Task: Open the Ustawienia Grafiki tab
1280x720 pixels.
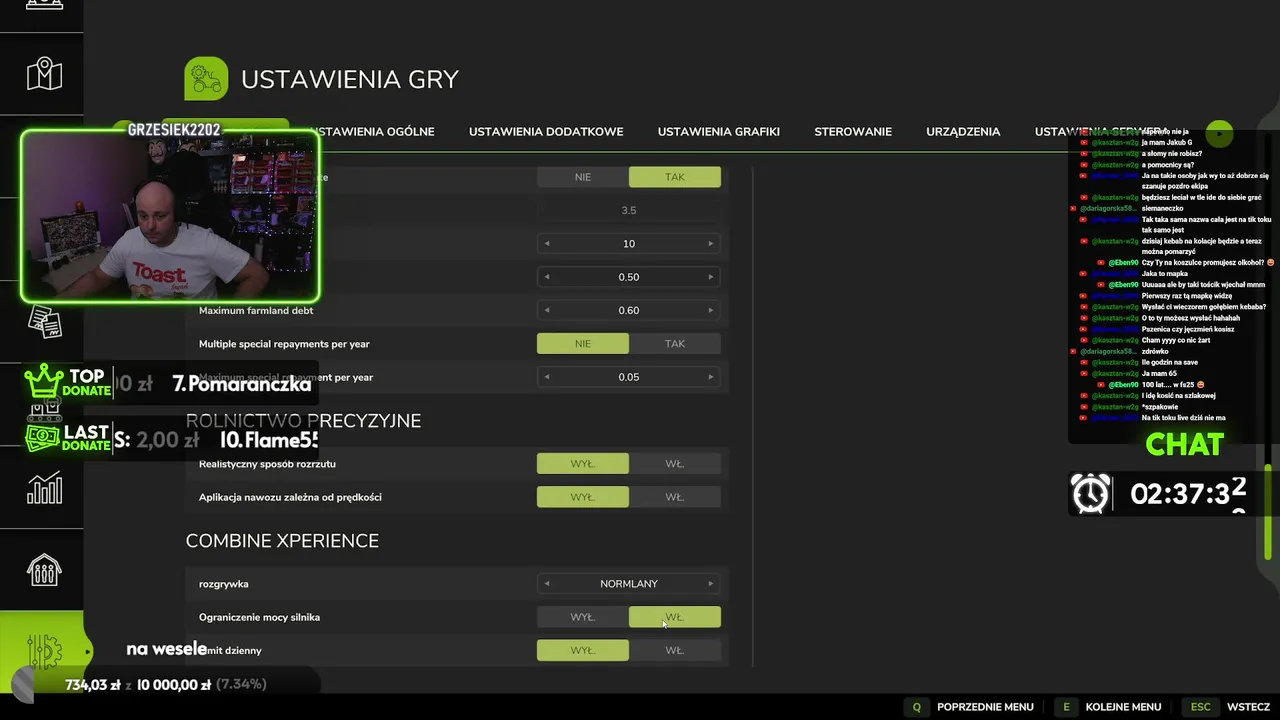Action: 719,132
